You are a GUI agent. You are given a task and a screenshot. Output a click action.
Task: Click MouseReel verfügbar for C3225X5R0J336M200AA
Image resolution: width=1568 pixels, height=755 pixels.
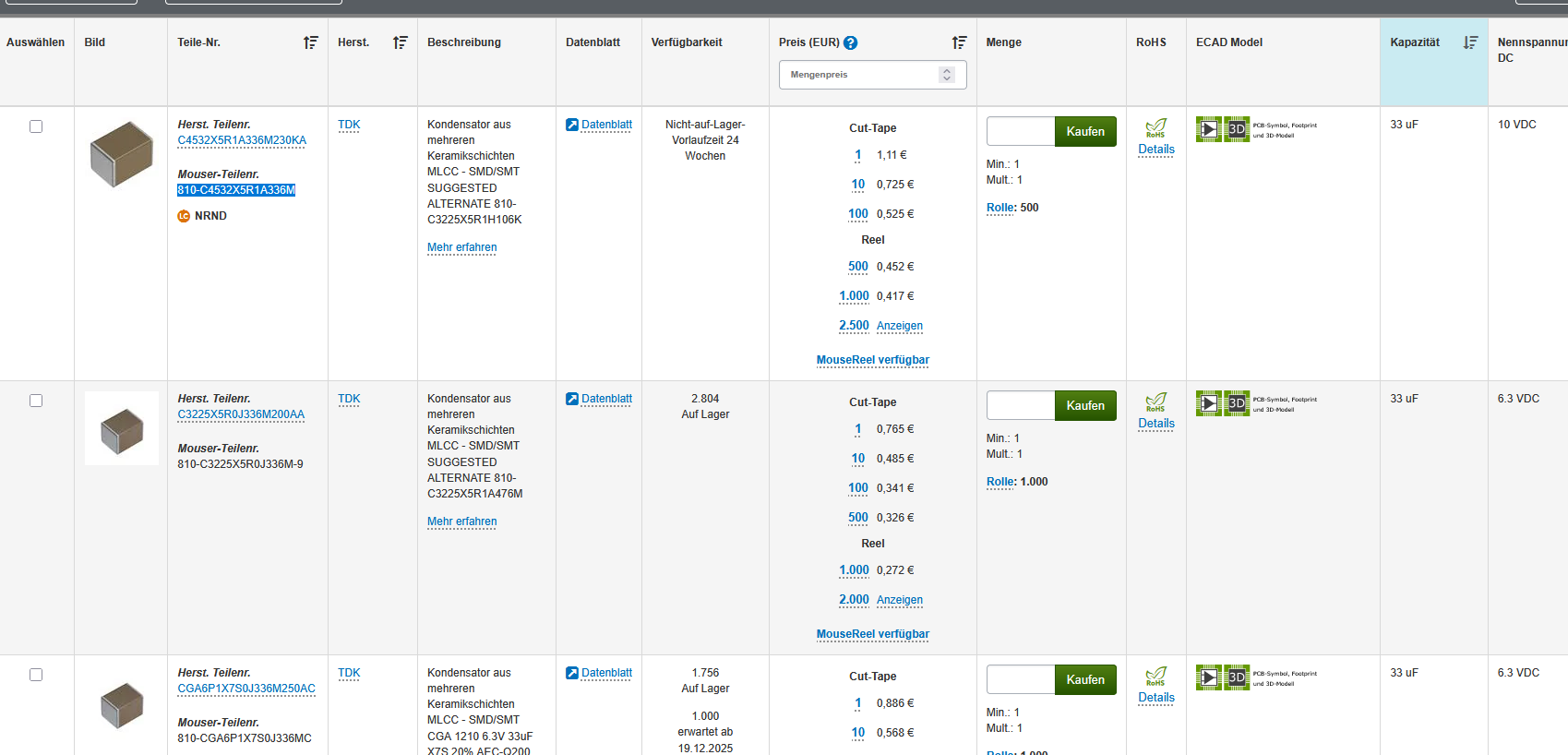[872, 634]
